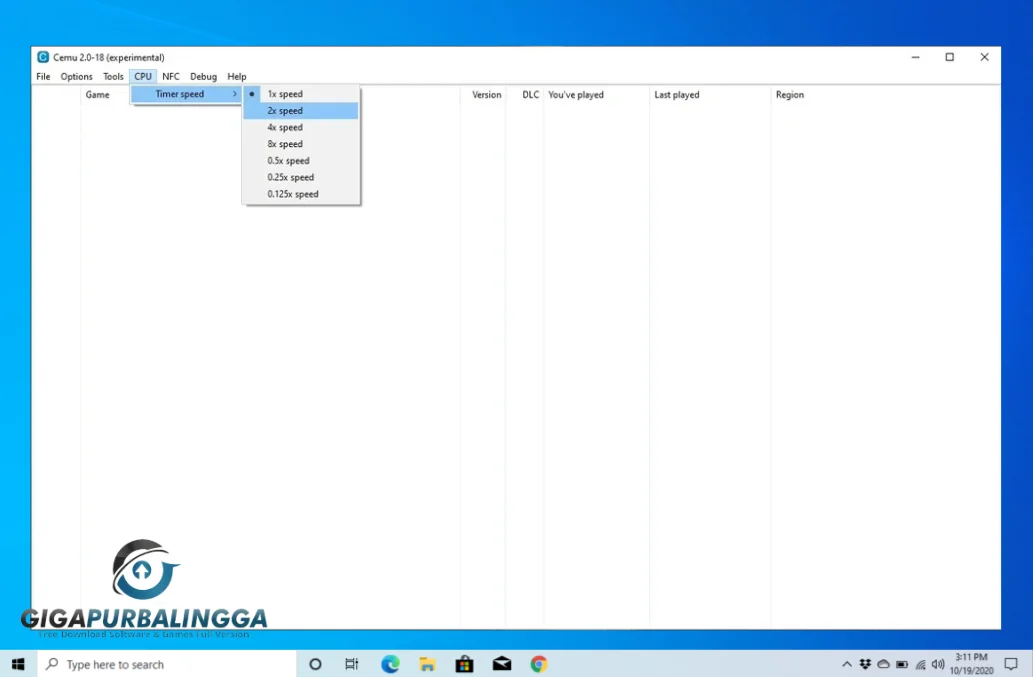1033x677 pixels.
Task: Click the Region column header
Action: [x=790, y=95]
